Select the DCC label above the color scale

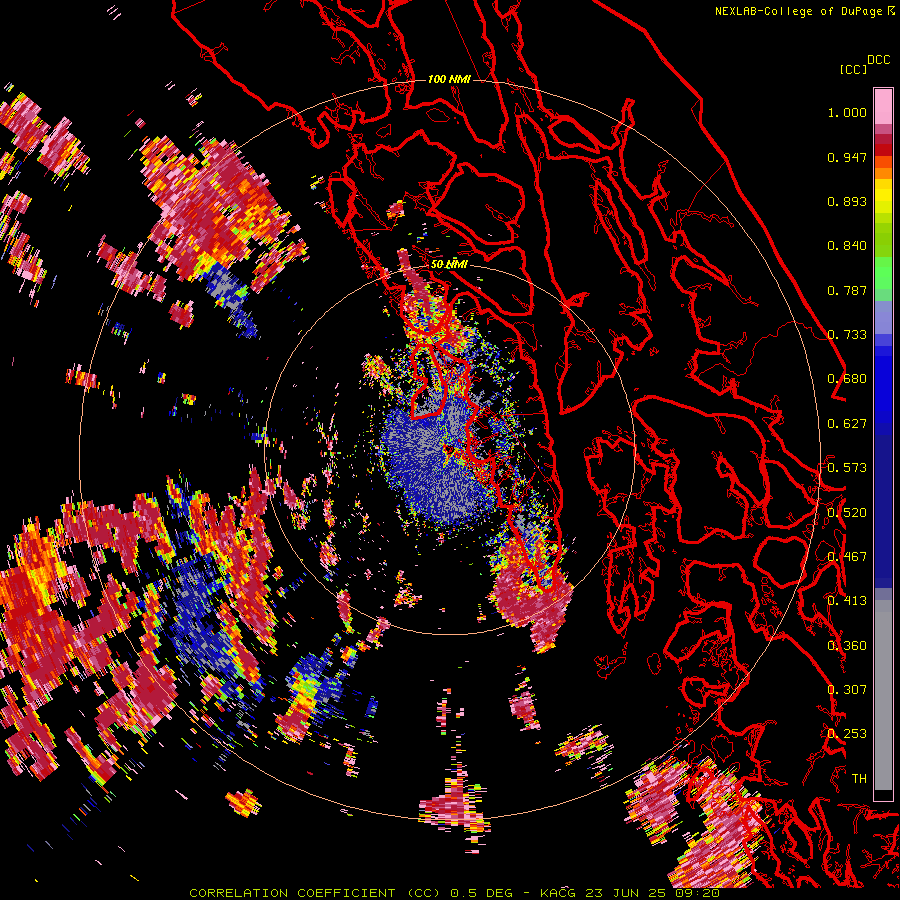tap(878, 60)
